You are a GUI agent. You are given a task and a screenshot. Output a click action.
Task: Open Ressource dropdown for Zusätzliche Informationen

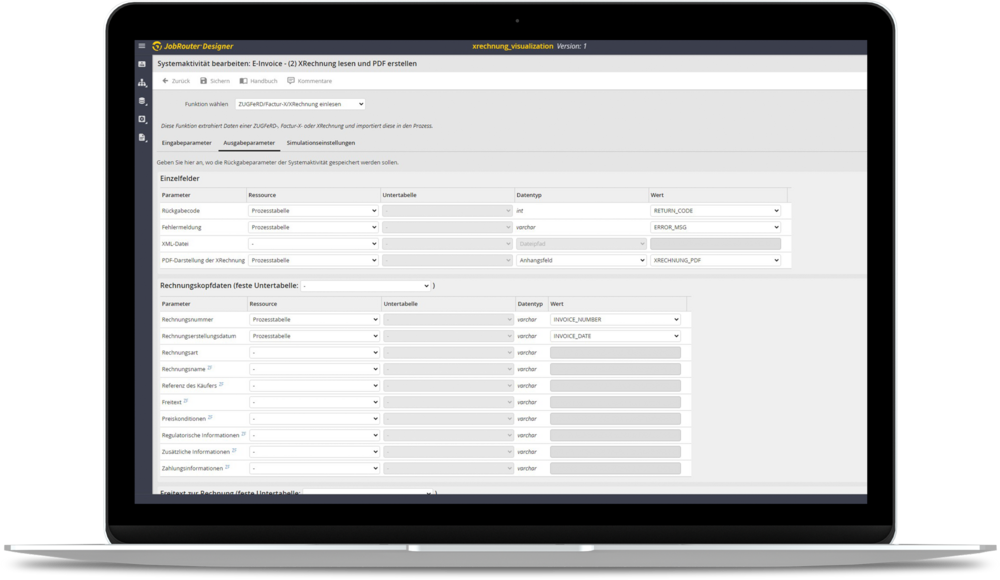click(314, 452)
